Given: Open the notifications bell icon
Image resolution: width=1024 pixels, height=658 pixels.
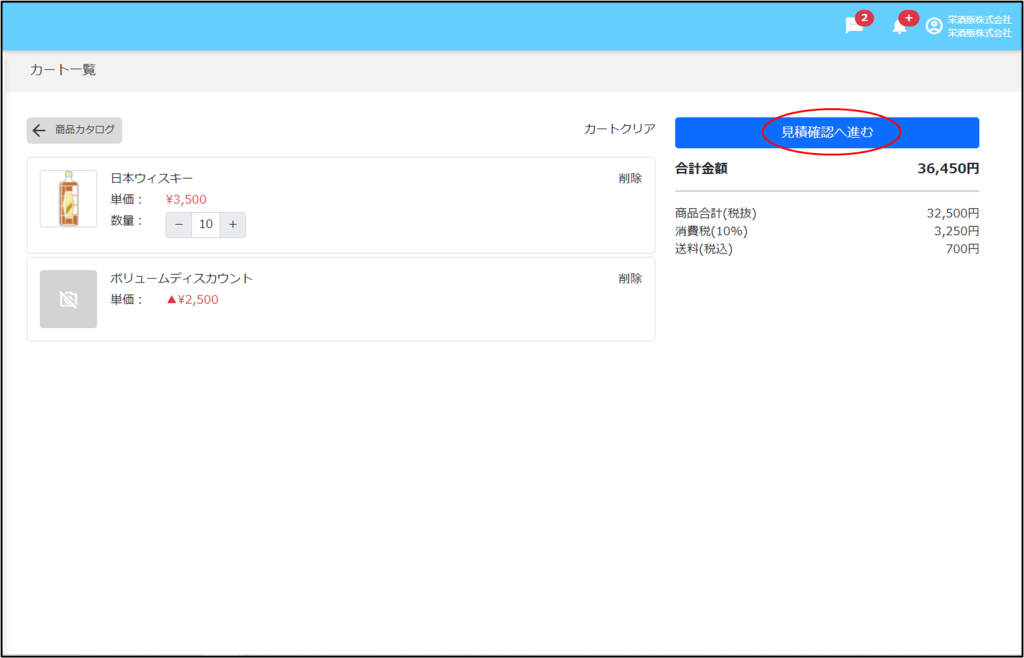Looking at the screenshot, I should pos(899,27).
